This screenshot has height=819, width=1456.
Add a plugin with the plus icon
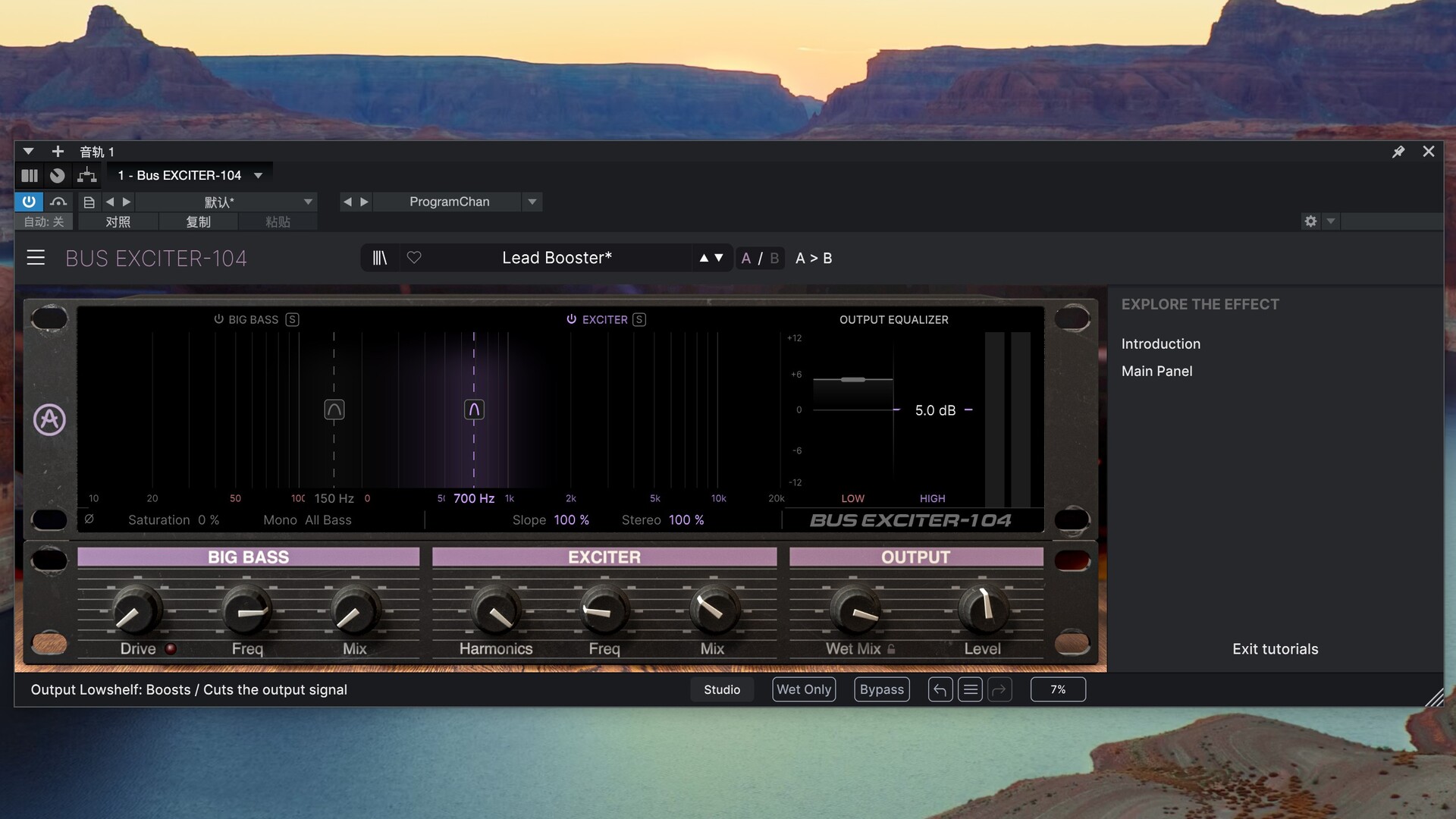pos(58,151)
